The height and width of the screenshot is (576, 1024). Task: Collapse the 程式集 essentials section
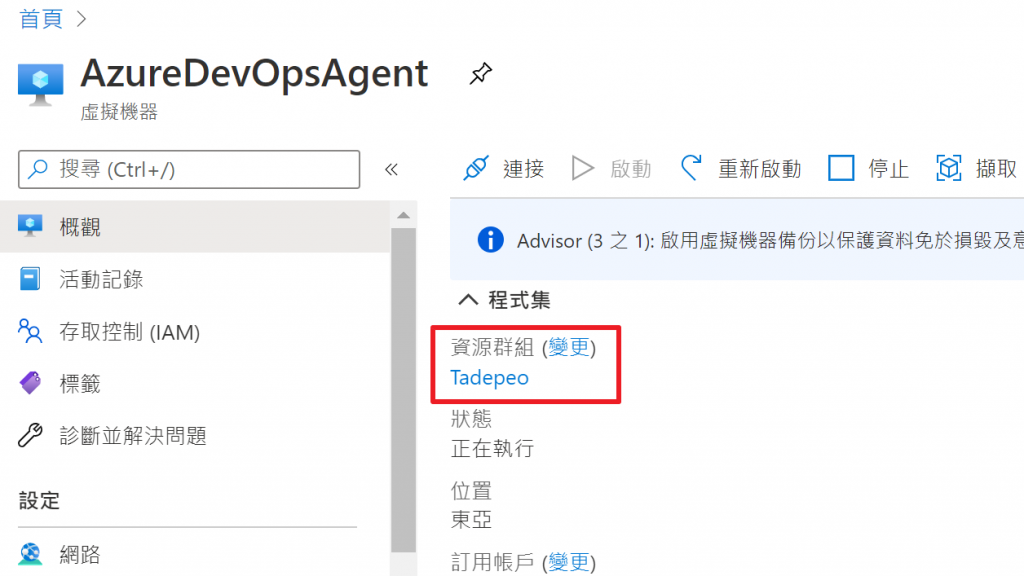(468, 300)
